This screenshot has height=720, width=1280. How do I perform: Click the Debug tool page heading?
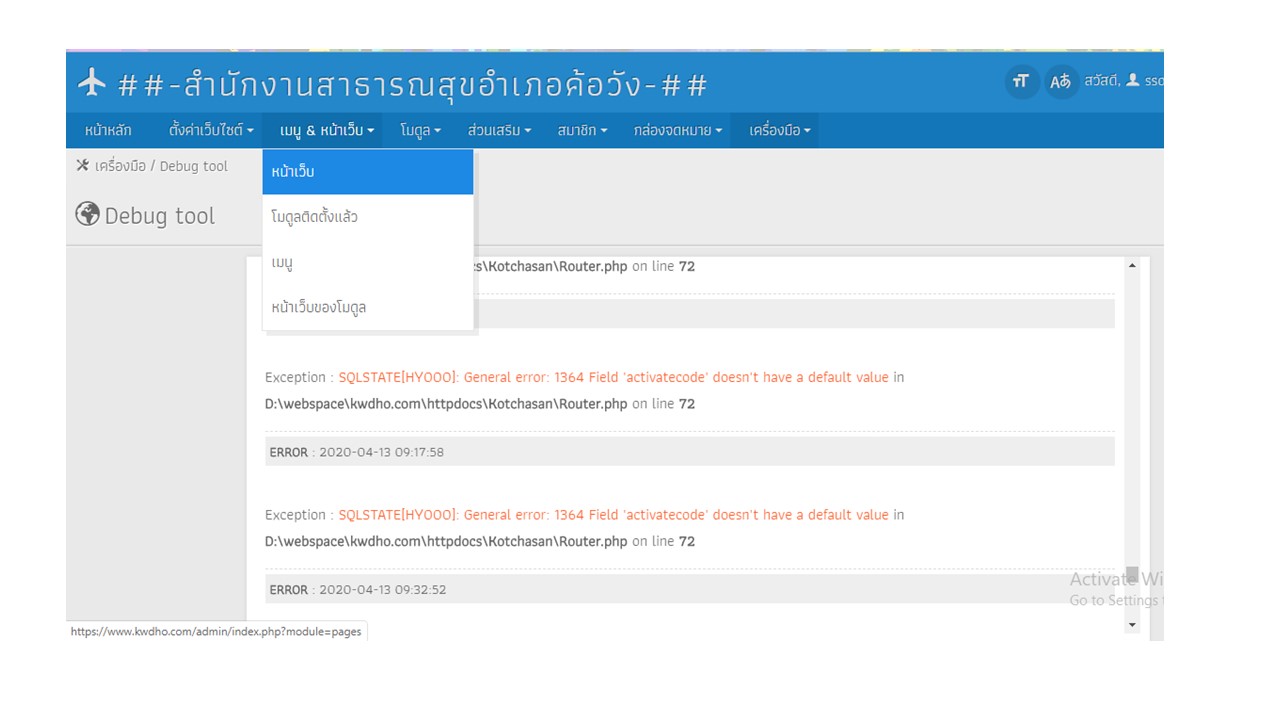pyautogui.click(x=160, y=216)
